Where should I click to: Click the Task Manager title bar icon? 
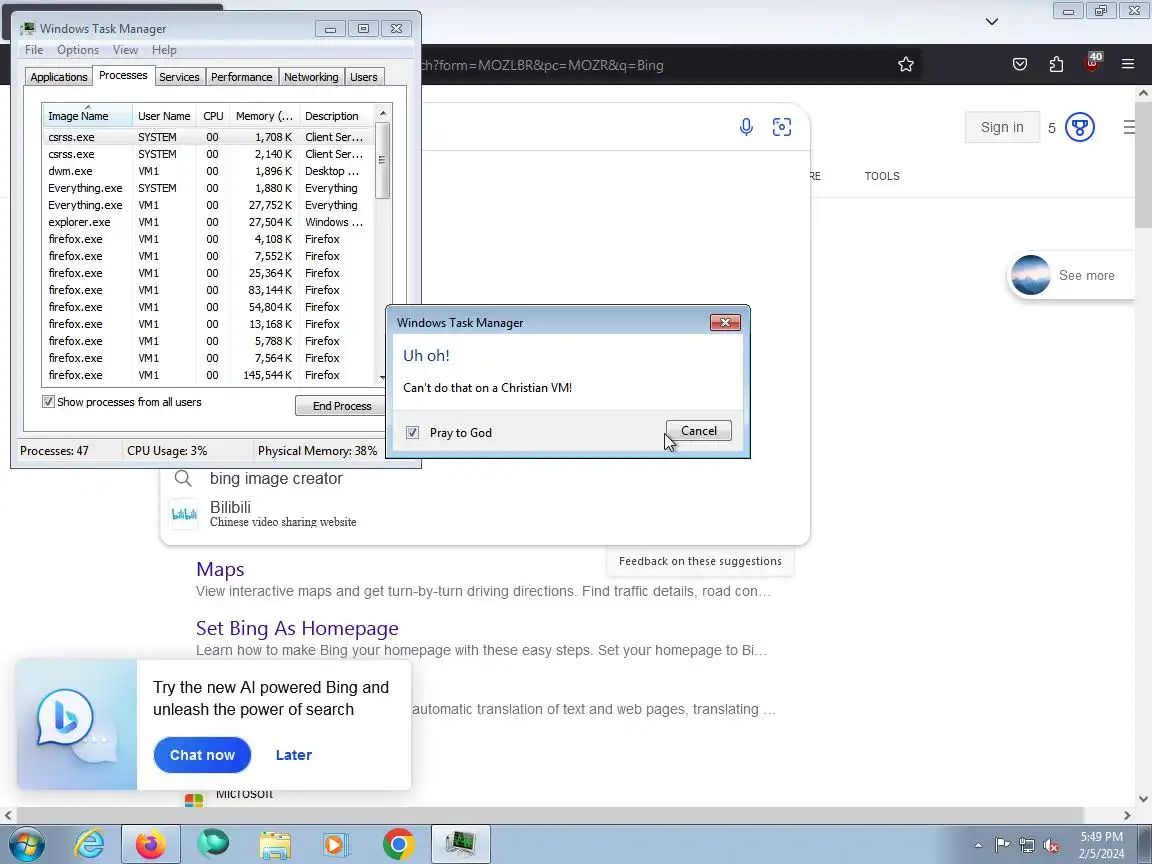coord(28,29)
